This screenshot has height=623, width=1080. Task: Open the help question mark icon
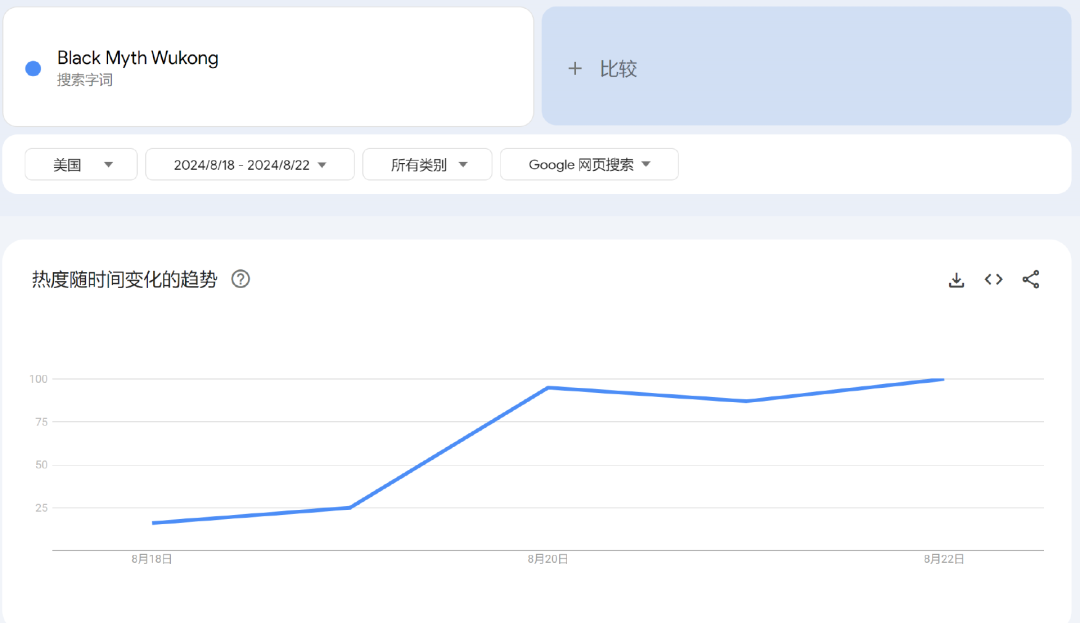pos(240,279)
